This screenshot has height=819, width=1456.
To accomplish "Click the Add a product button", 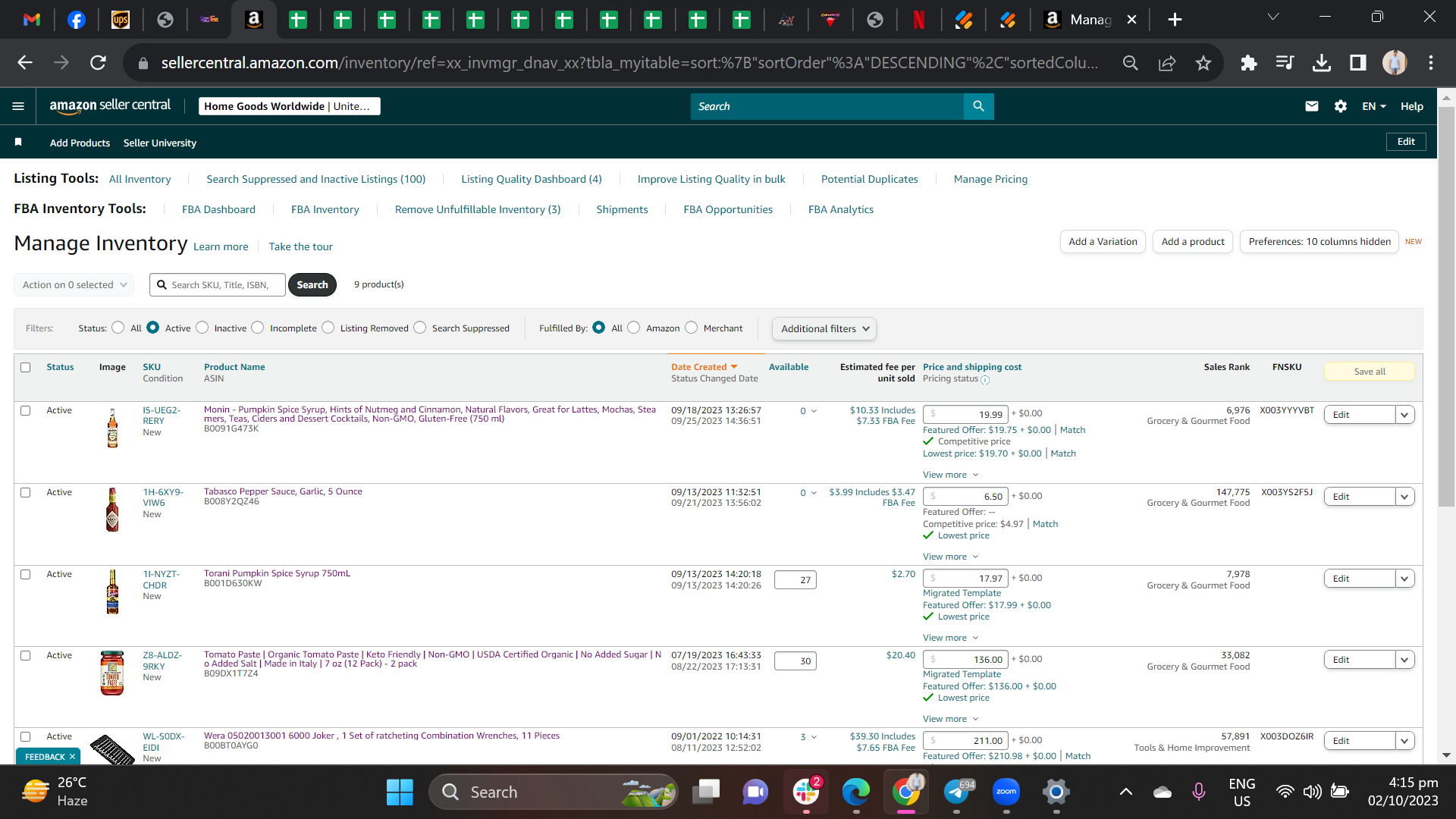I will pyautogui.click(x=1192, y=241).
